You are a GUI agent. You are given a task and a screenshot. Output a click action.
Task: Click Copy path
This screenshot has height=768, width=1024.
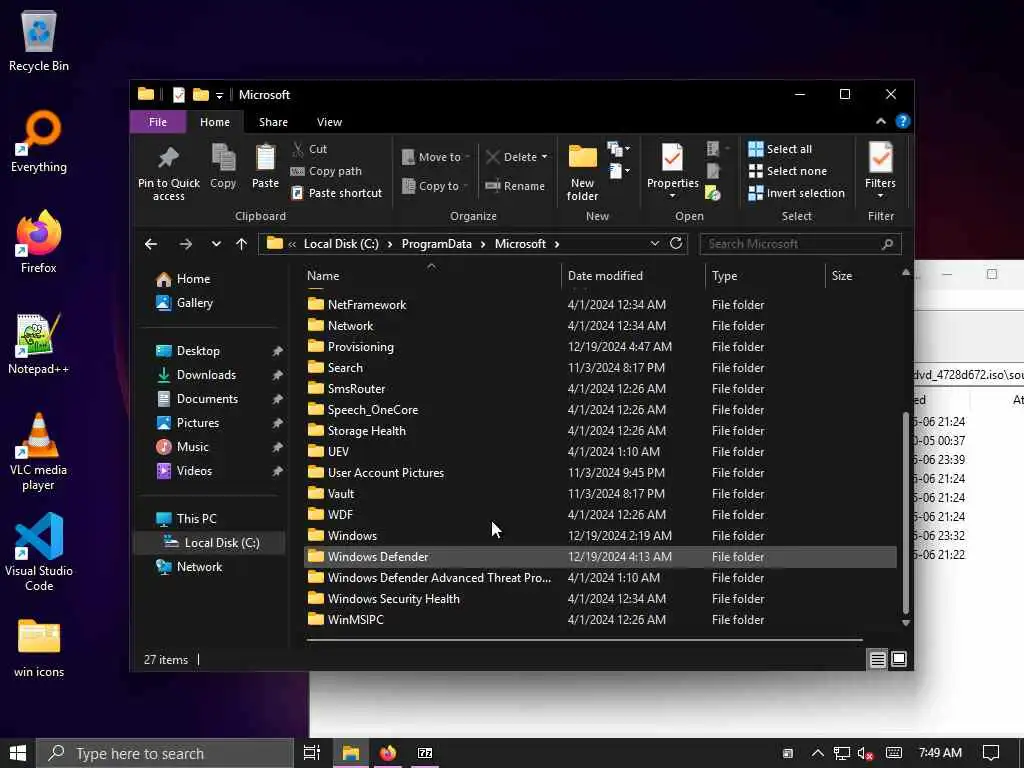click(x=326, y=171)
